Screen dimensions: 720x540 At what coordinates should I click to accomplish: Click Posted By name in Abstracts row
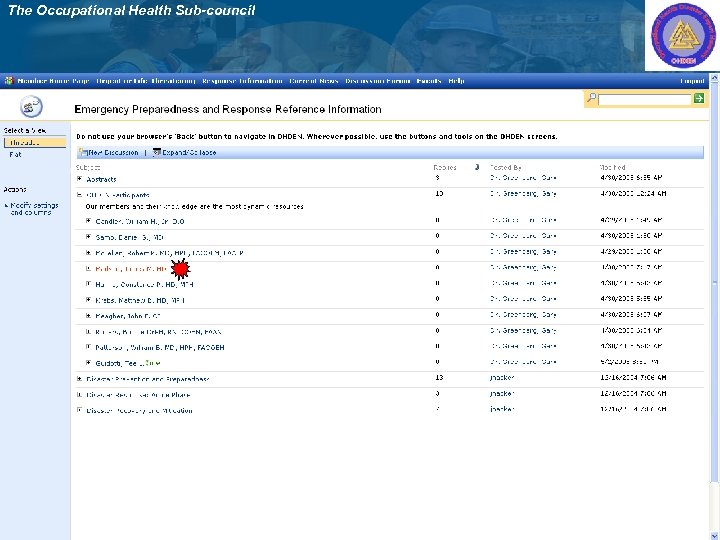523,178
